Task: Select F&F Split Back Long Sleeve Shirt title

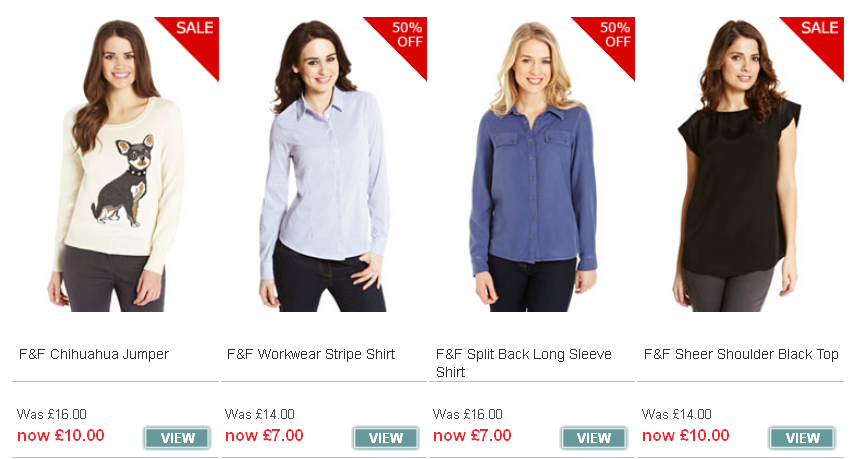Action: click(x=524, y=363)
